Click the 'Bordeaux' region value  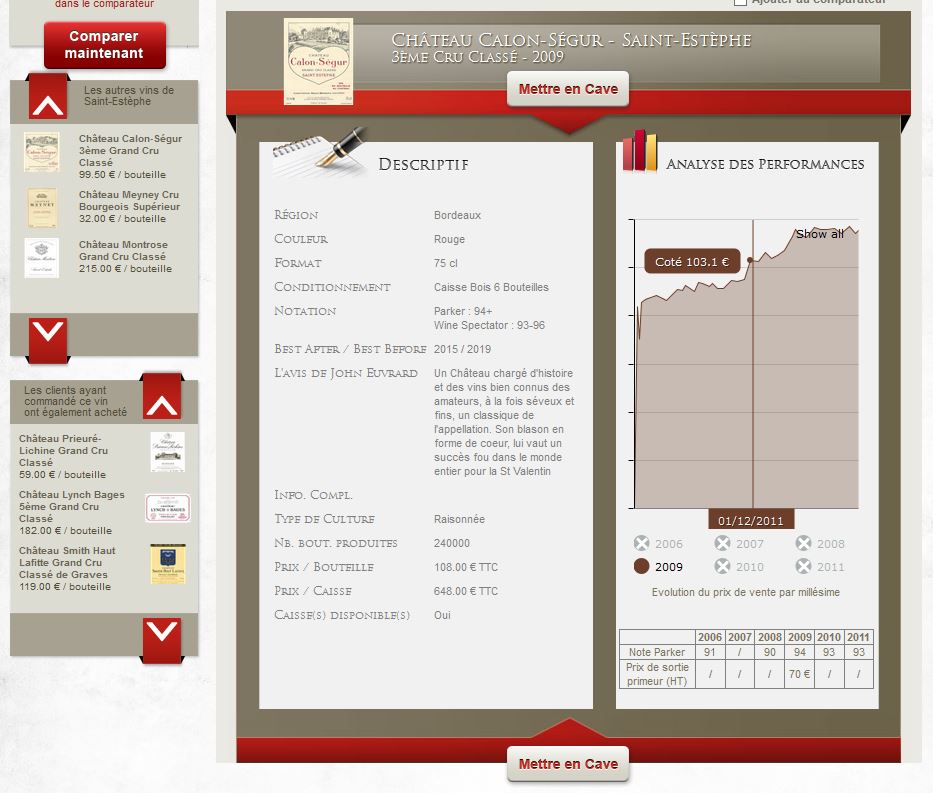[x=458, y=215]
